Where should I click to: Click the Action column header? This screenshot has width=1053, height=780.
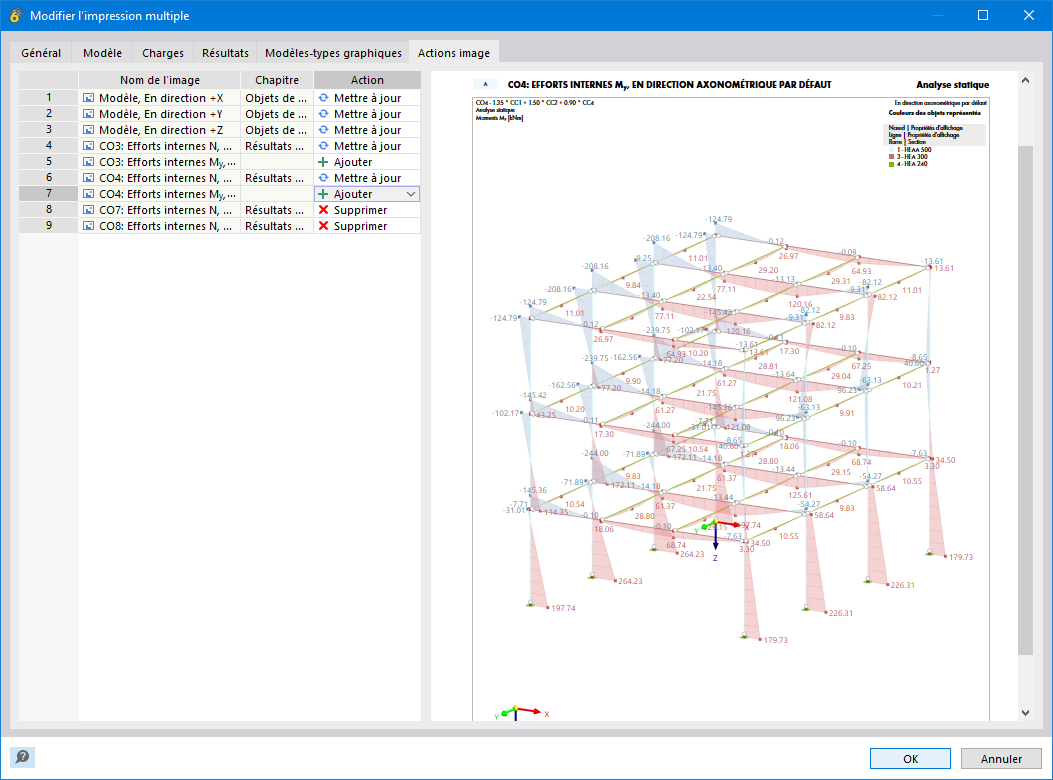(x=367, y=80)
